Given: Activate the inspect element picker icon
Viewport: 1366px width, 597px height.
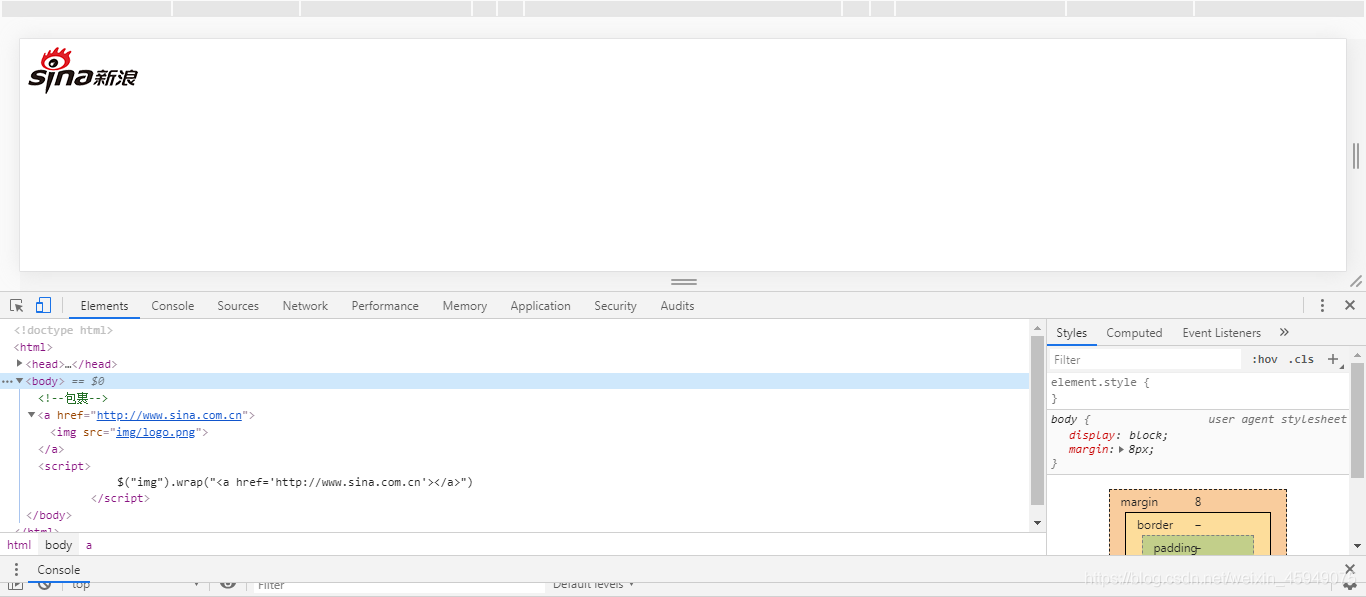Looking at the screenshot, I should click(17, 306).
